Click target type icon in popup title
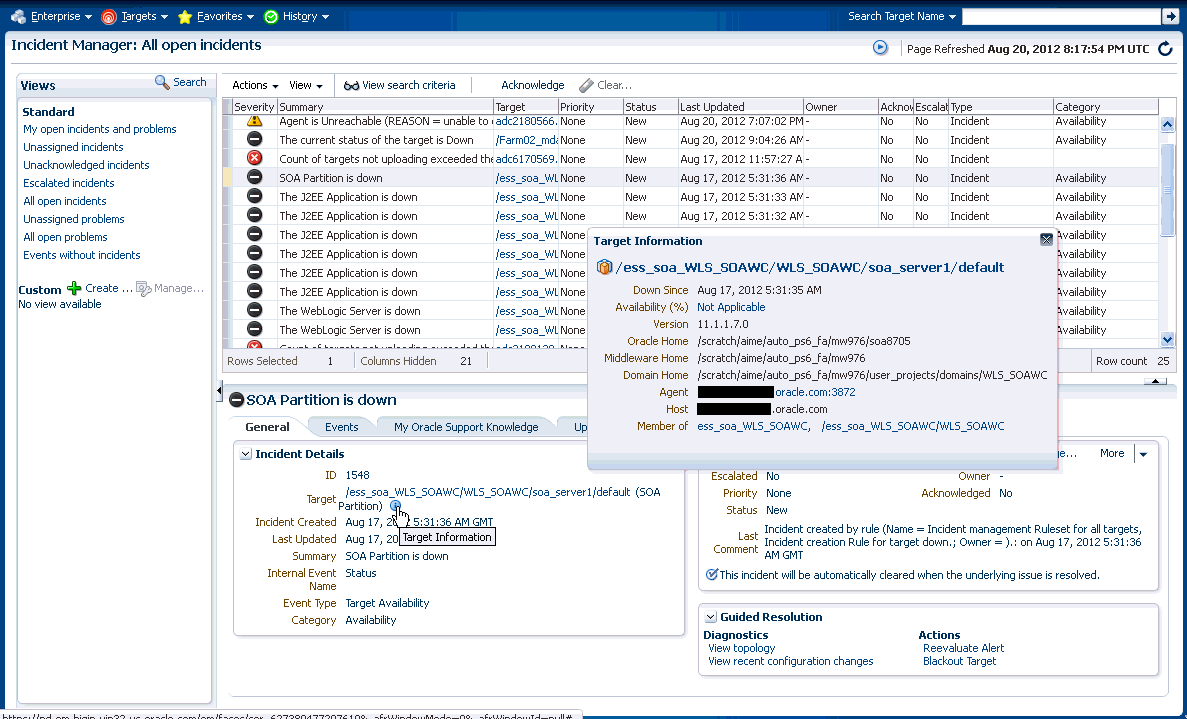This screenshot has width=1187, height=719. (604, 267)
